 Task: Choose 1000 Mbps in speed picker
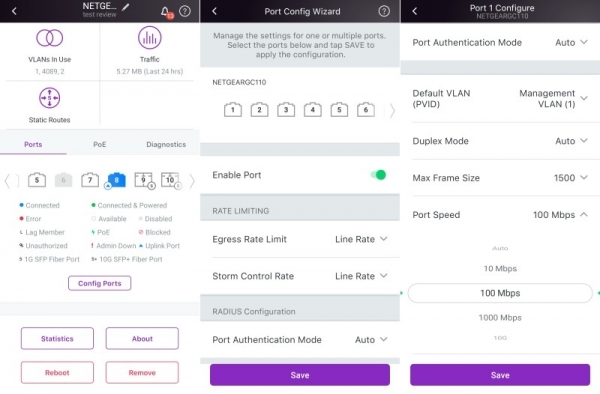[500, 317]
